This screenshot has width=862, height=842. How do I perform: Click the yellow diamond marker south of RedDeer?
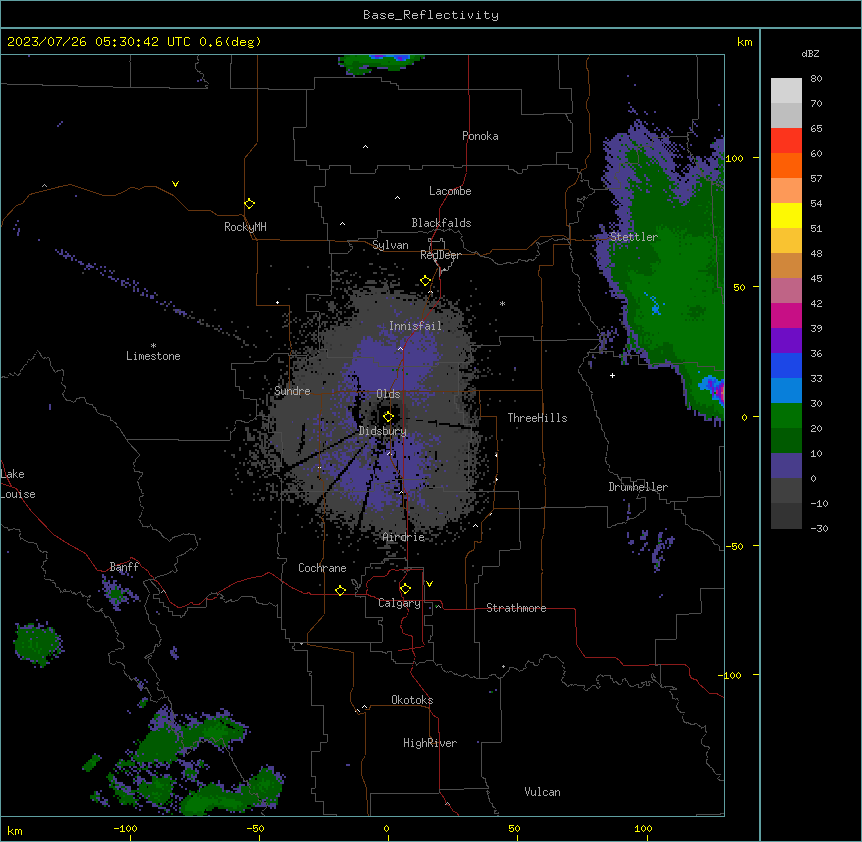coord(425,281)
